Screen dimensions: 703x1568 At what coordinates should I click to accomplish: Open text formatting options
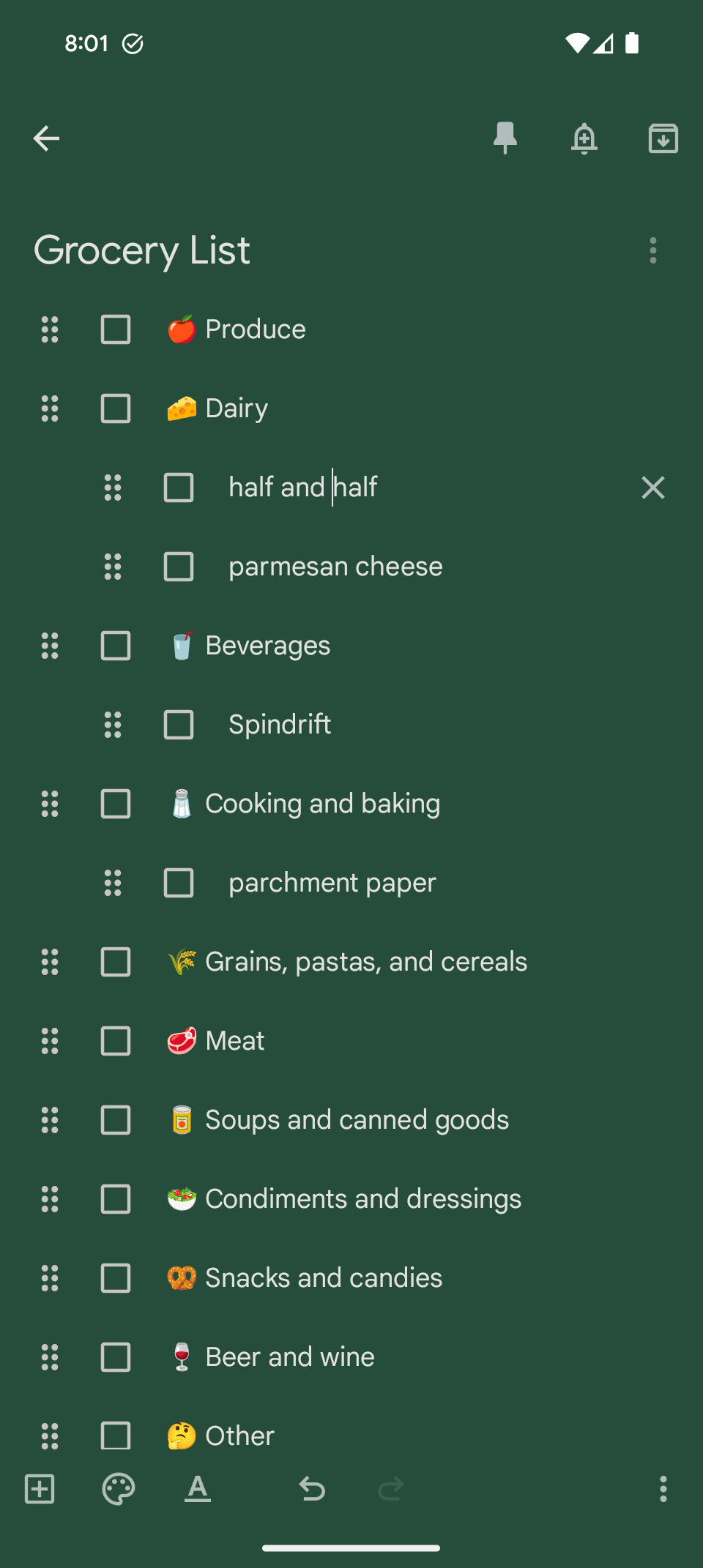(x=197, y=1489)
